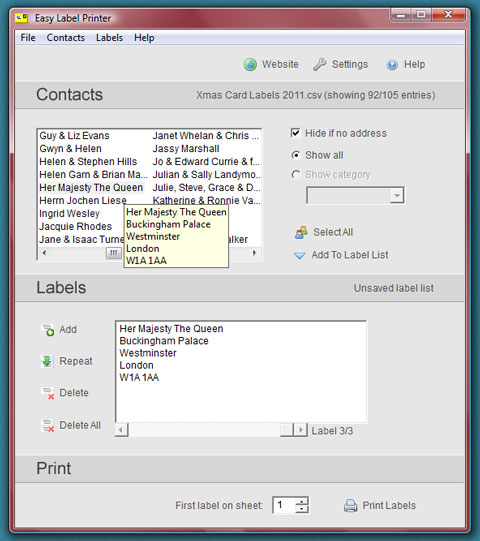Open the Contacts menu
Image resolution: width=480 pixels, height=541 pixels.
tap(66, 38)
